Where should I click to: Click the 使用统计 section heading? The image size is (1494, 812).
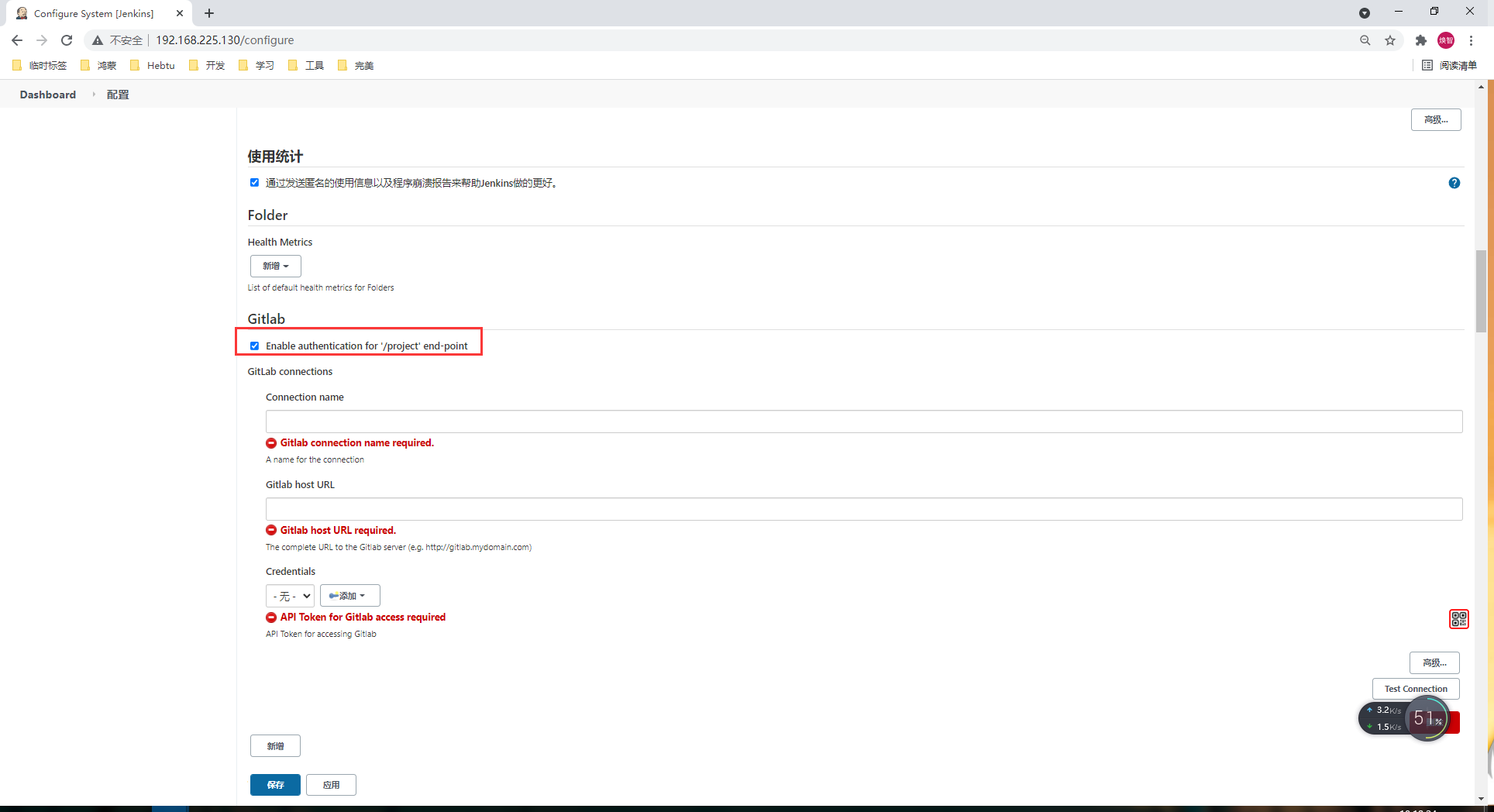(x=275, y=157)
